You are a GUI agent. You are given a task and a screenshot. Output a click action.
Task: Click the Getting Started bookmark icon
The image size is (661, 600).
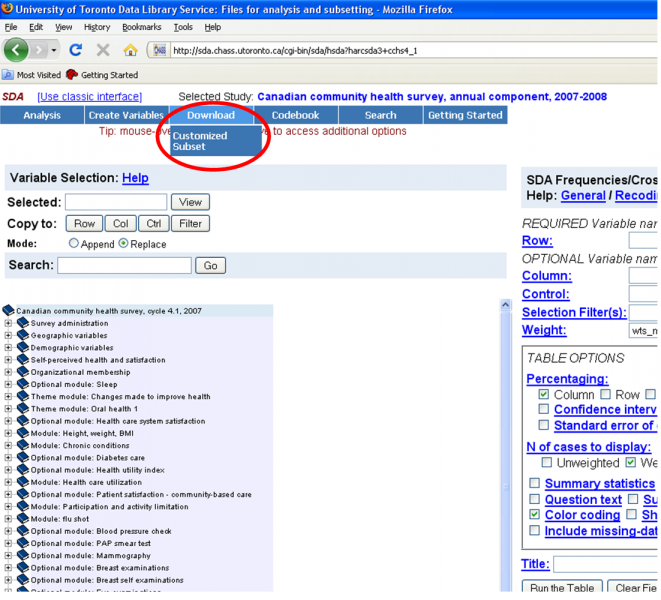click(72, 75)
